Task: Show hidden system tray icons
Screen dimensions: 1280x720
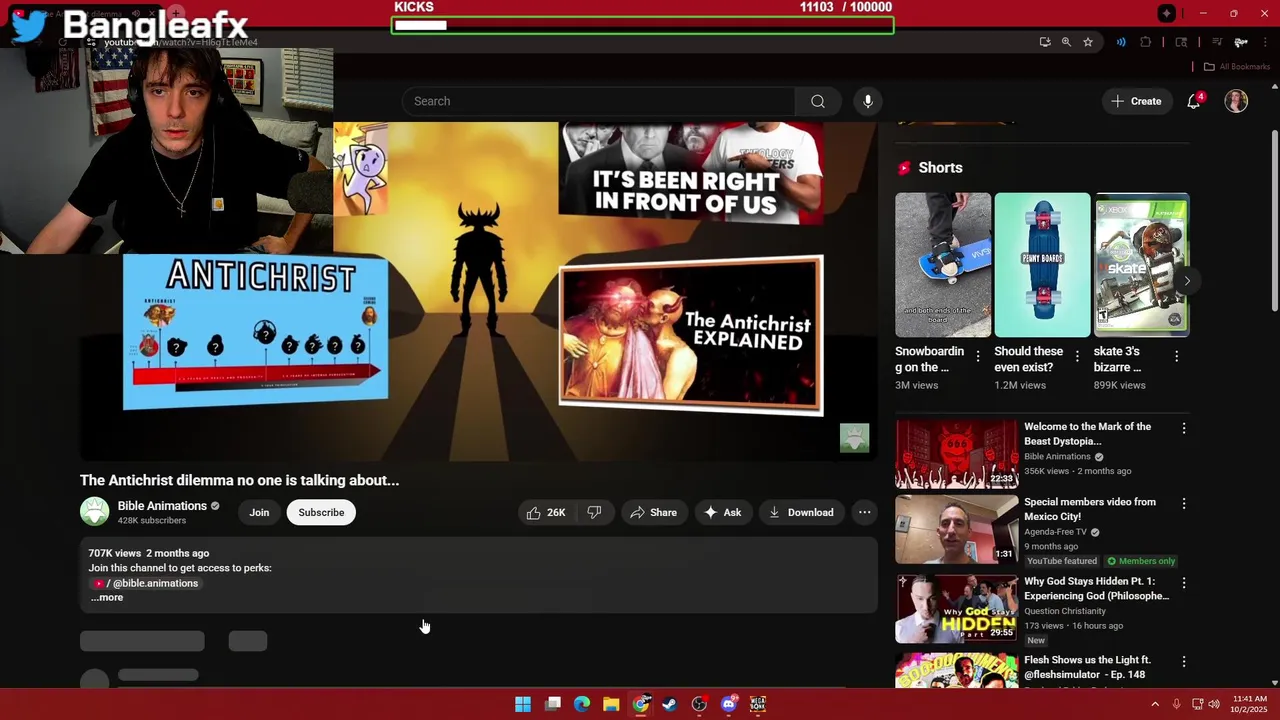Action: pos(1155,704)
